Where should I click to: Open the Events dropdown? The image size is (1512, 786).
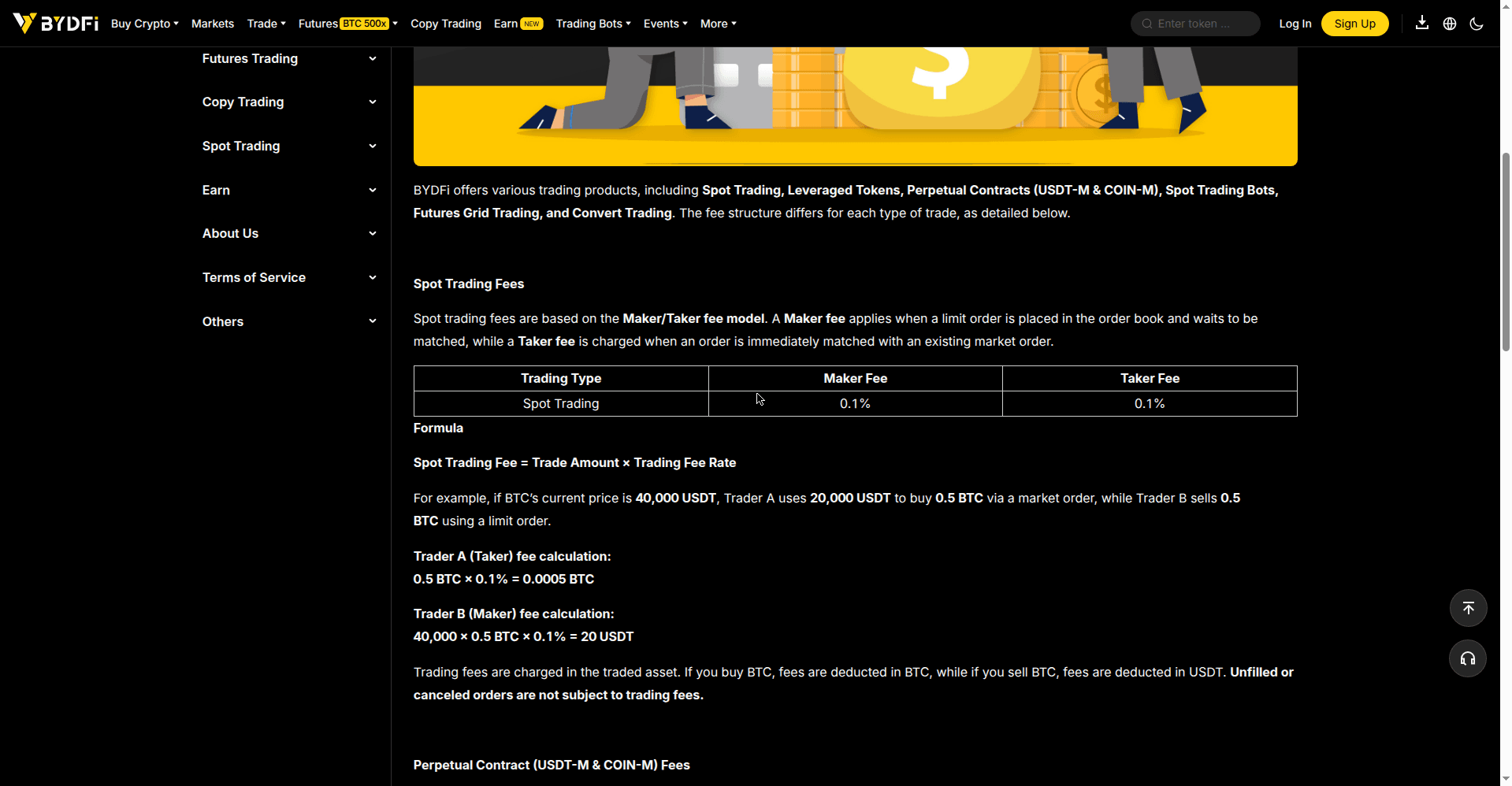point(666,24)
